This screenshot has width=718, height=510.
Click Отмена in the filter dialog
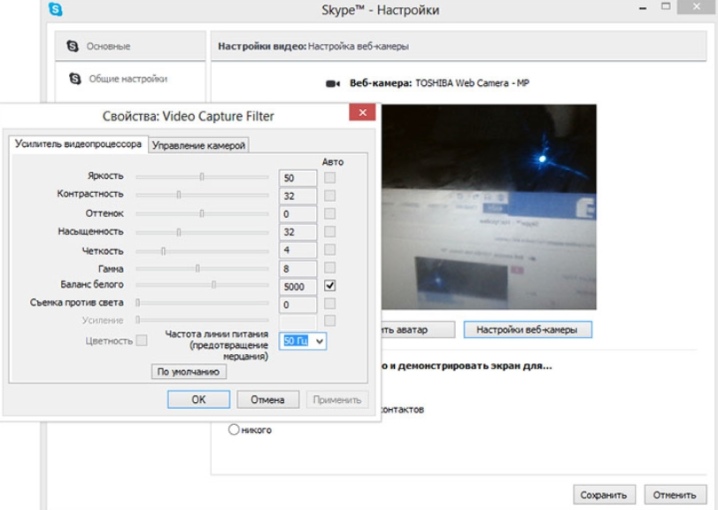pos(268,399)
